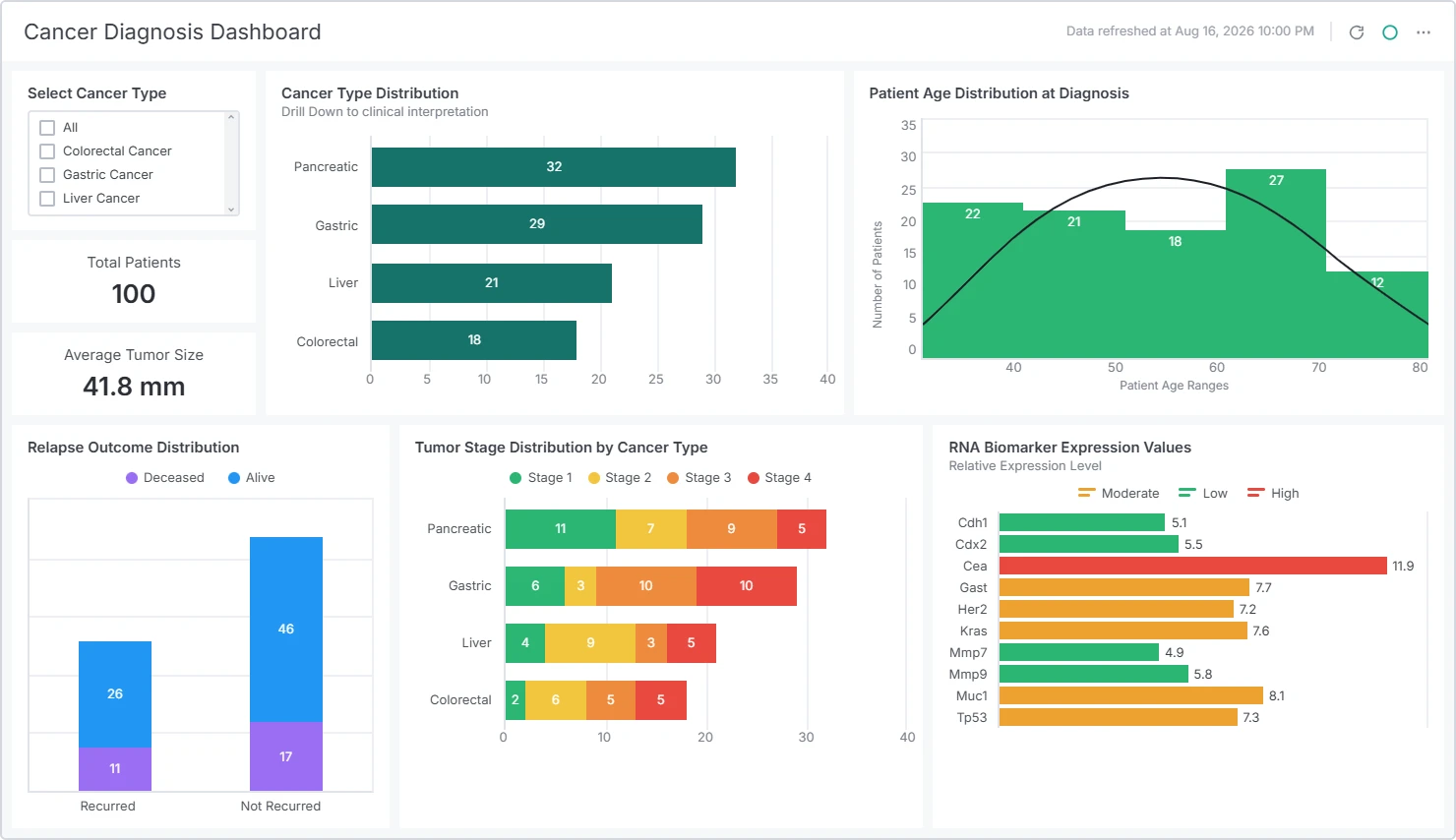The height and width of the screenshot is (840, 1456).
Task: Click the Average Tumor Size 41.8 mm value
Action: click(134, 387)
